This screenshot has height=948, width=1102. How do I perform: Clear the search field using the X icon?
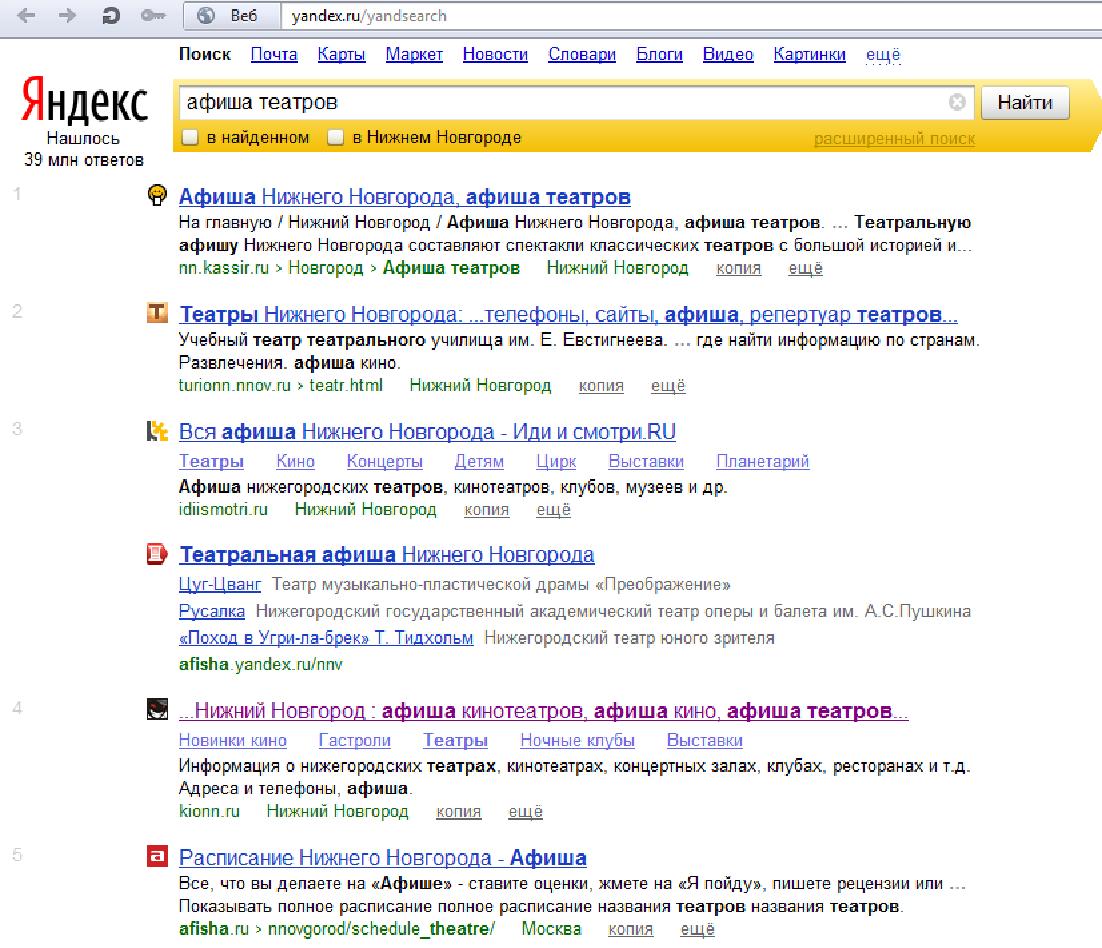pyautogui.click(x=957, y=102)
